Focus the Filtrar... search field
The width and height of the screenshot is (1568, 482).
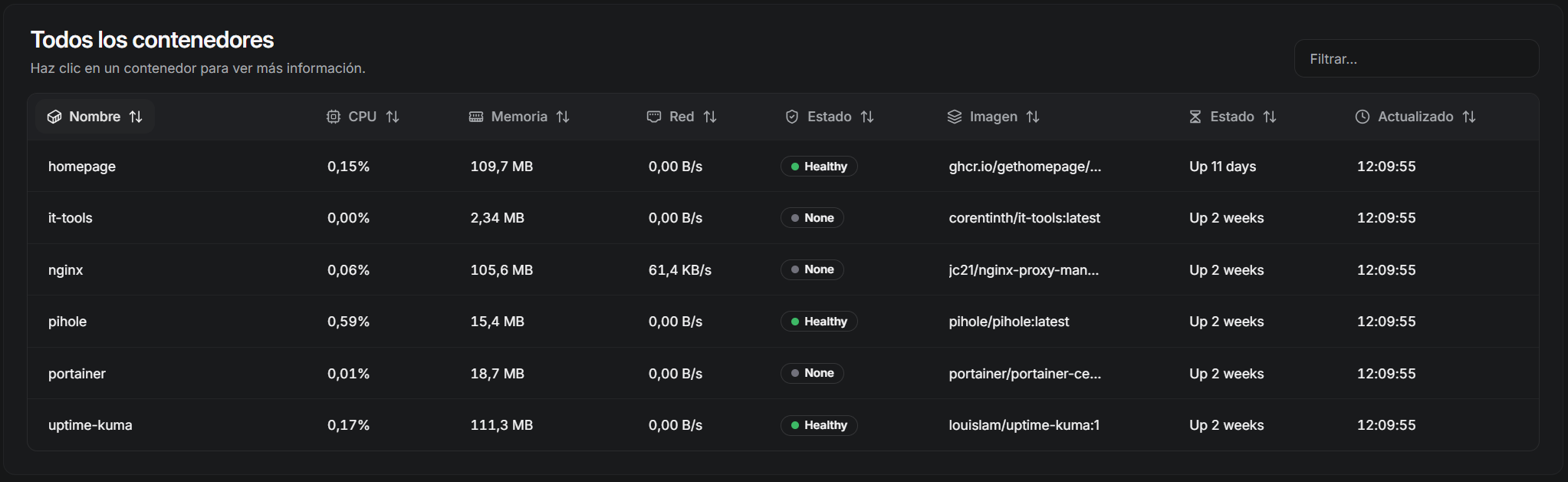1416,59
